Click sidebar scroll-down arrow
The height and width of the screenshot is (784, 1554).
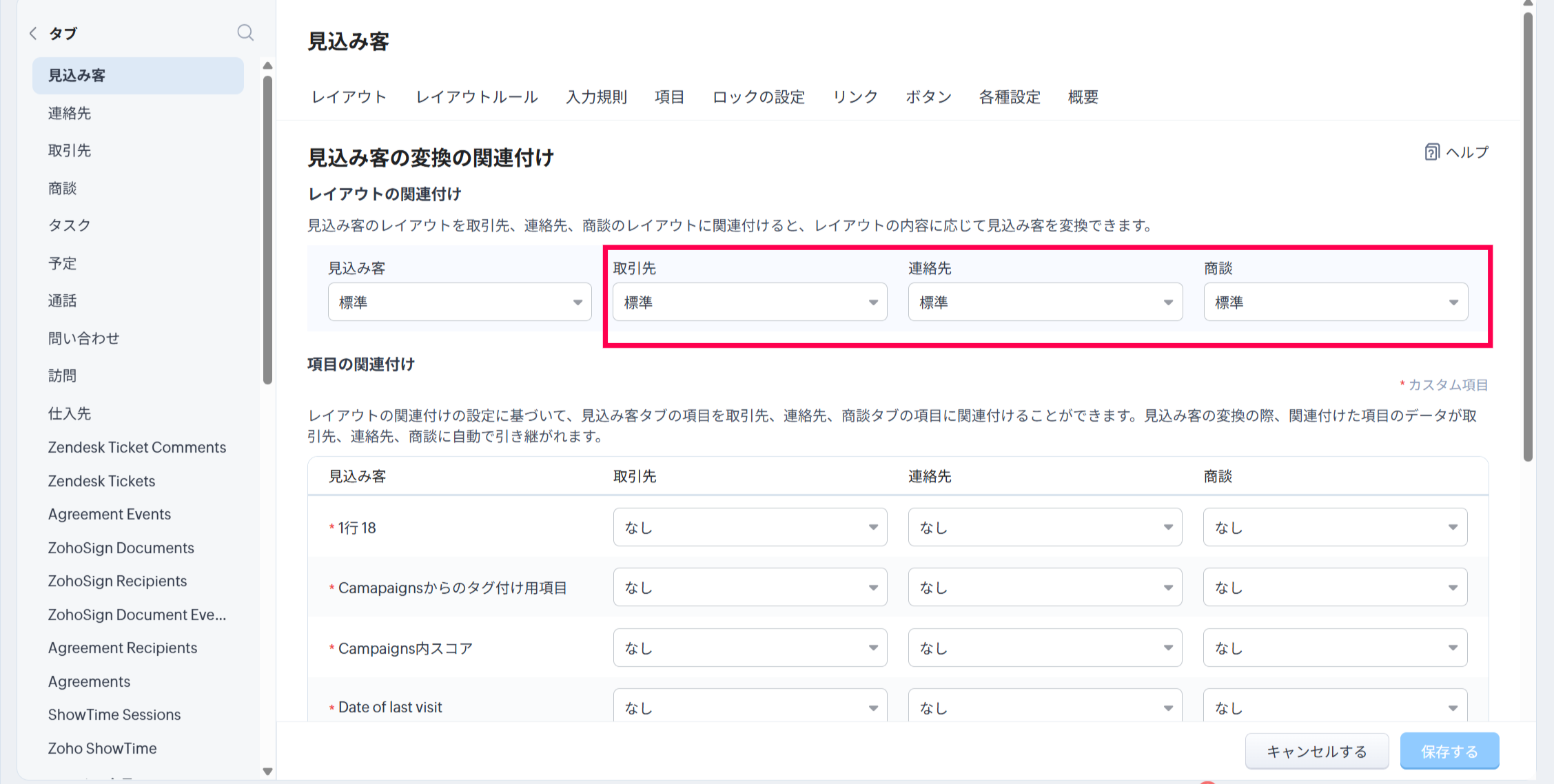click(x=268, y=772)
